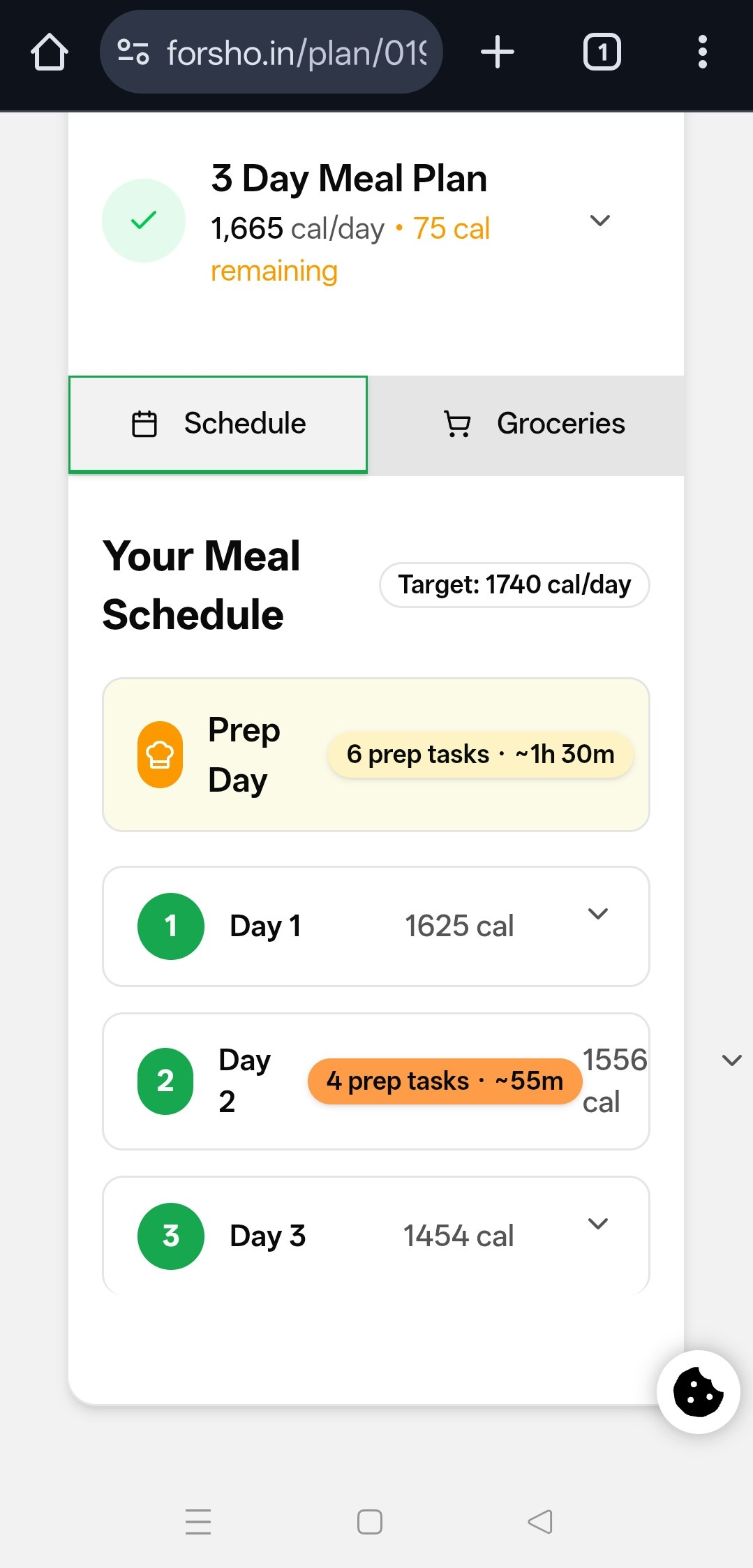Image resolution: width=753 pixels, height=1568 pixels.
Task: Select the Schedule tab
Action: click(x=218, y=424)
